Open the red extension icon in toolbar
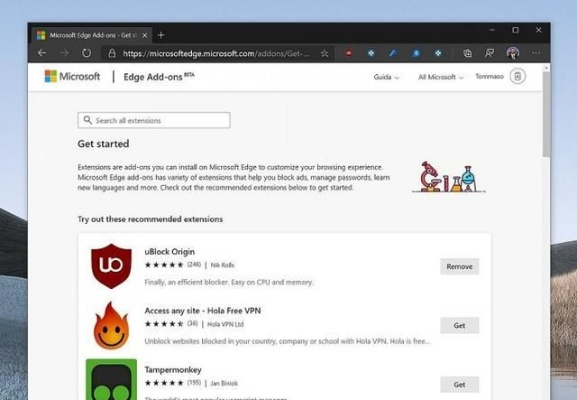This screenshot has height=400, width=577. click(349, 53)
